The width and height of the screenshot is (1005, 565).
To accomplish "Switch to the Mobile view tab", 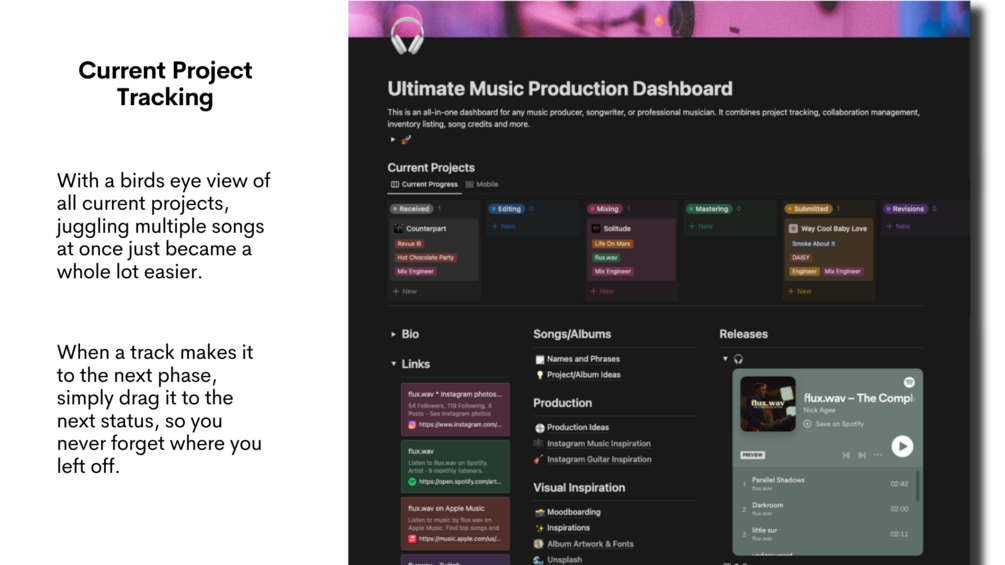I will (x=482, y=184).
